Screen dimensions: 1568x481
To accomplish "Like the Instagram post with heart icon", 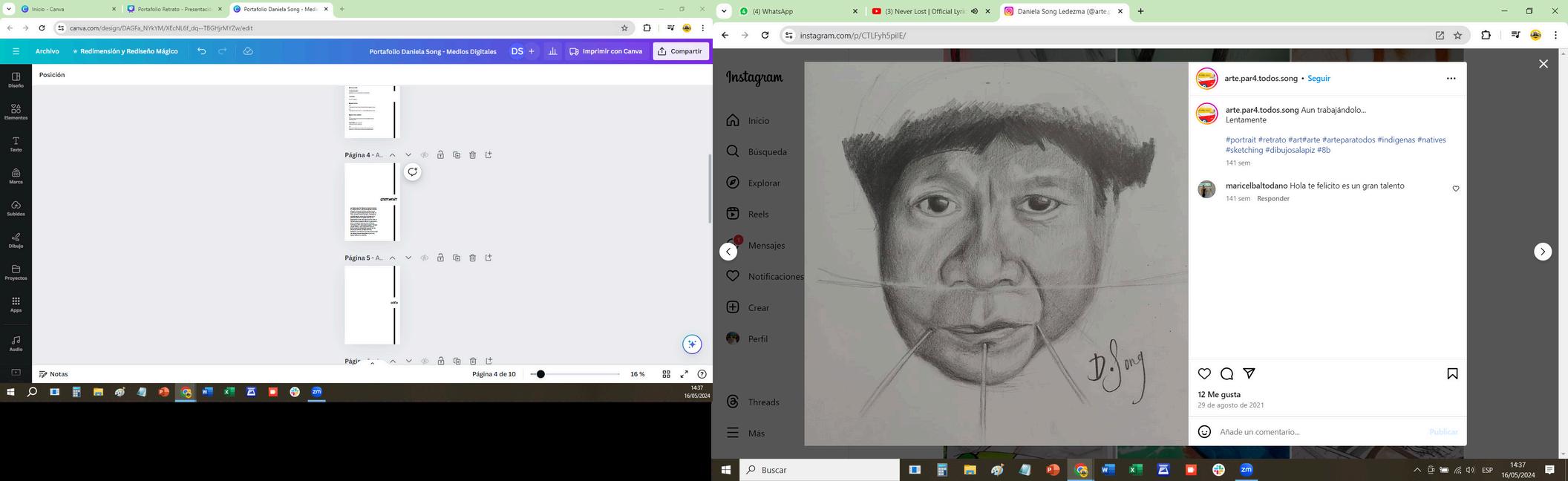I will click(x=1204, y=373).
